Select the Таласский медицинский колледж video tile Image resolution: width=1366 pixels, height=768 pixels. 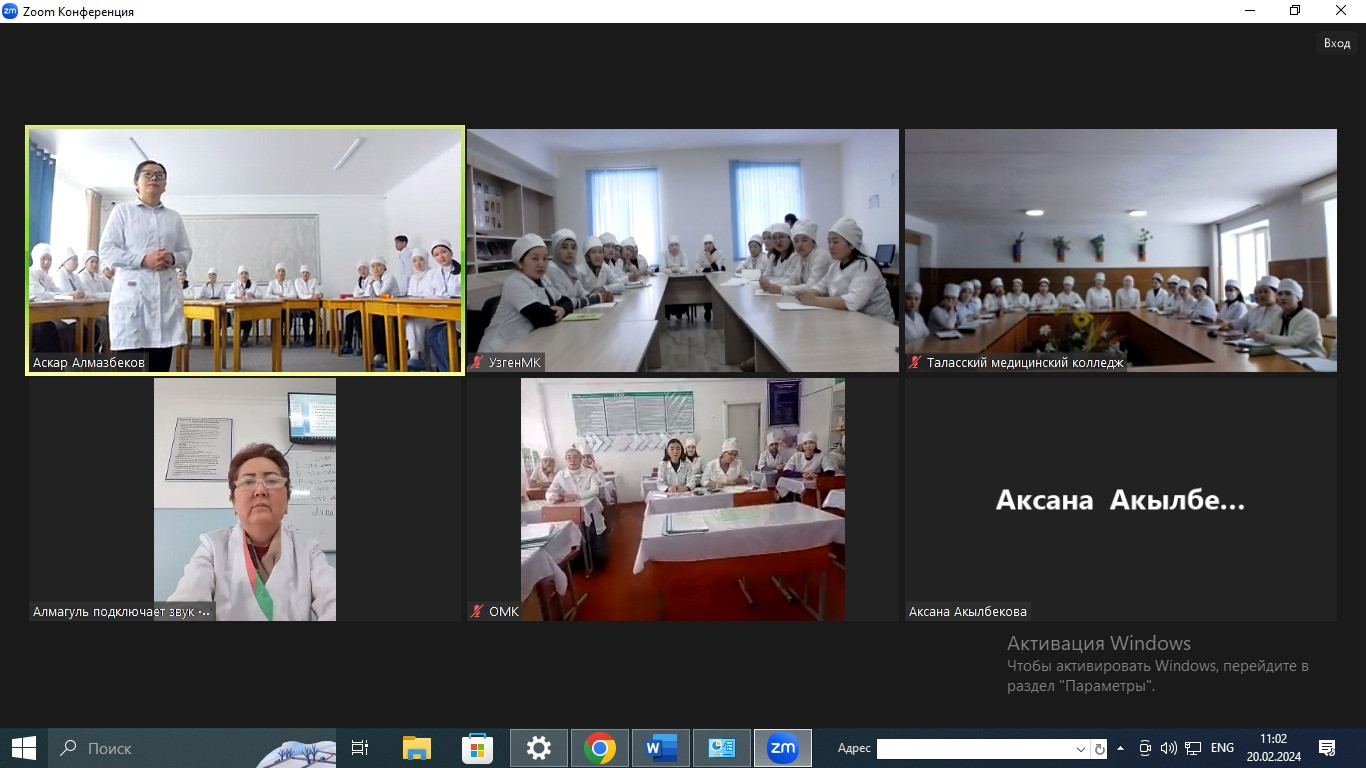coord(1120,250)
